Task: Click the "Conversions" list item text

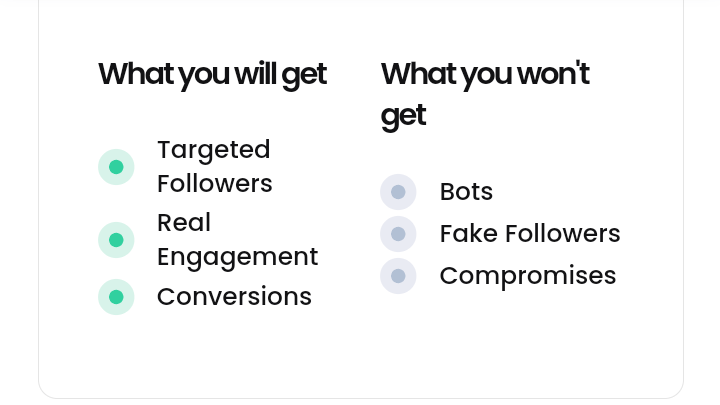Action: point(234,297)
